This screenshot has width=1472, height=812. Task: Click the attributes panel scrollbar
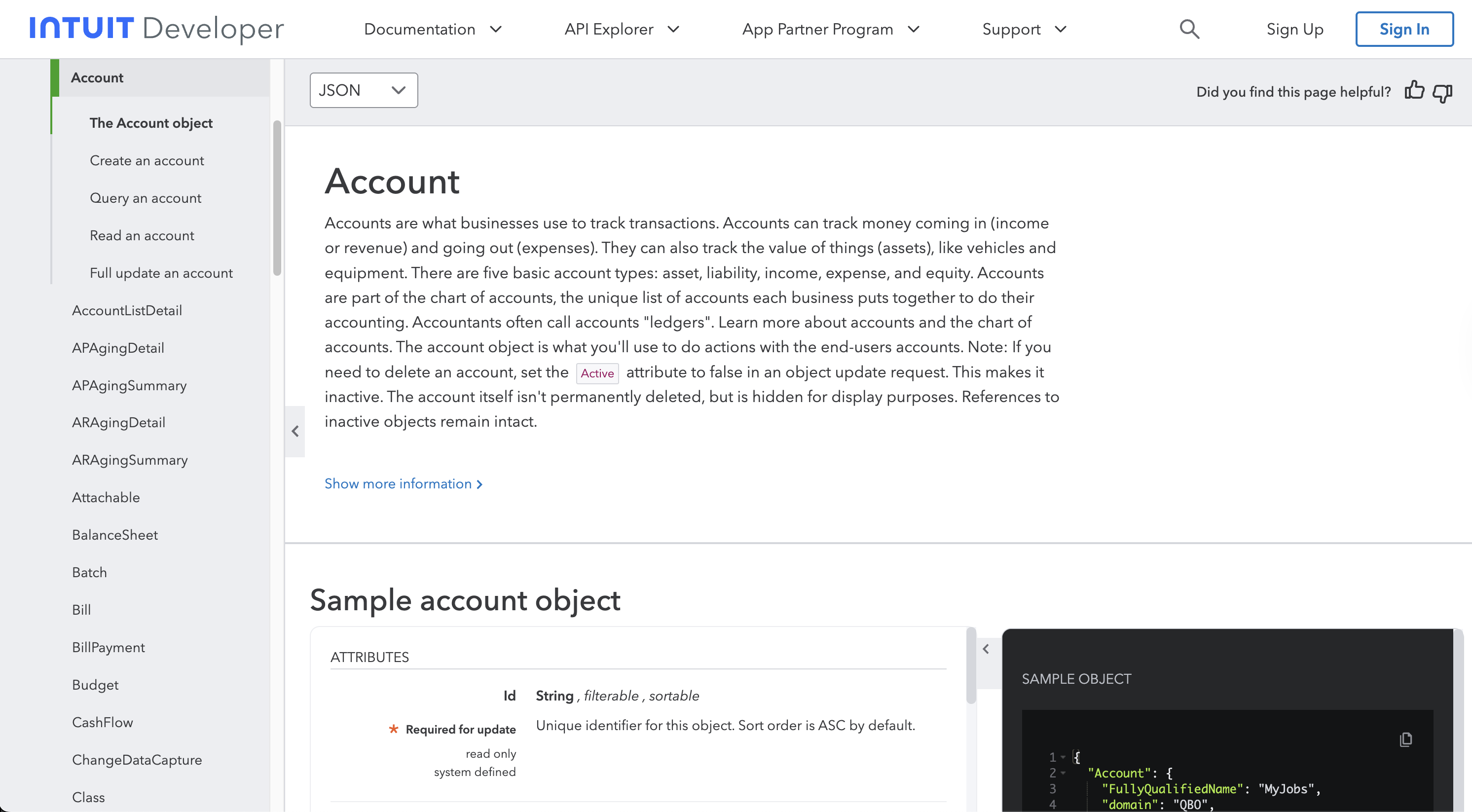[x=971, y=665]
